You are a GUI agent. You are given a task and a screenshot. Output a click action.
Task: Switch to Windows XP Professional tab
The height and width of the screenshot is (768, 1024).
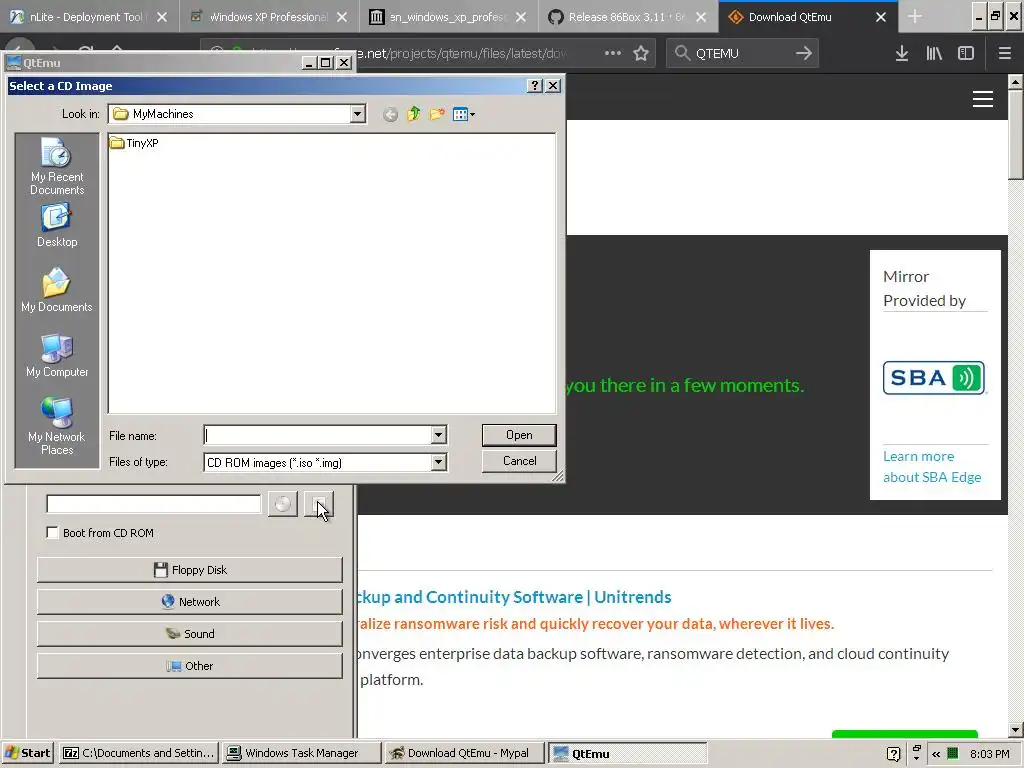pyautogui.click(x=268, y=17)
